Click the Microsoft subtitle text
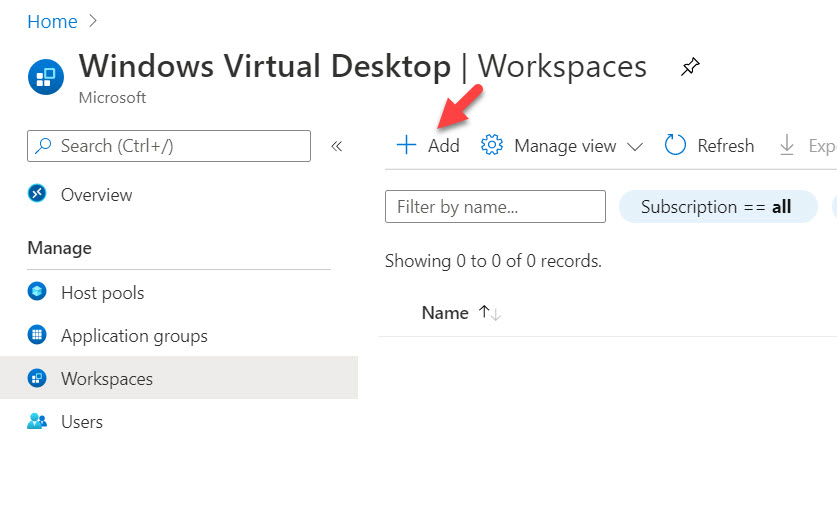 tap(112, 98)
